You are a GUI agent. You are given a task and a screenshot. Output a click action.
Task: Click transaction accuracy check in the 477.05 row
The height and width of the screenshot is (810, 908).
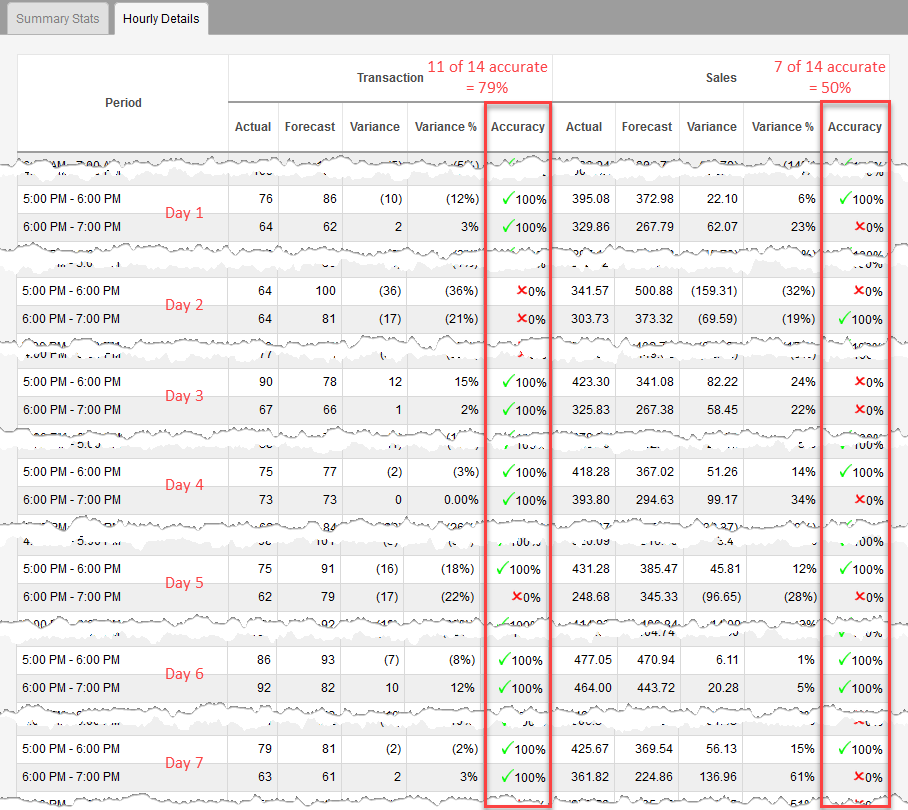[504, 659]
